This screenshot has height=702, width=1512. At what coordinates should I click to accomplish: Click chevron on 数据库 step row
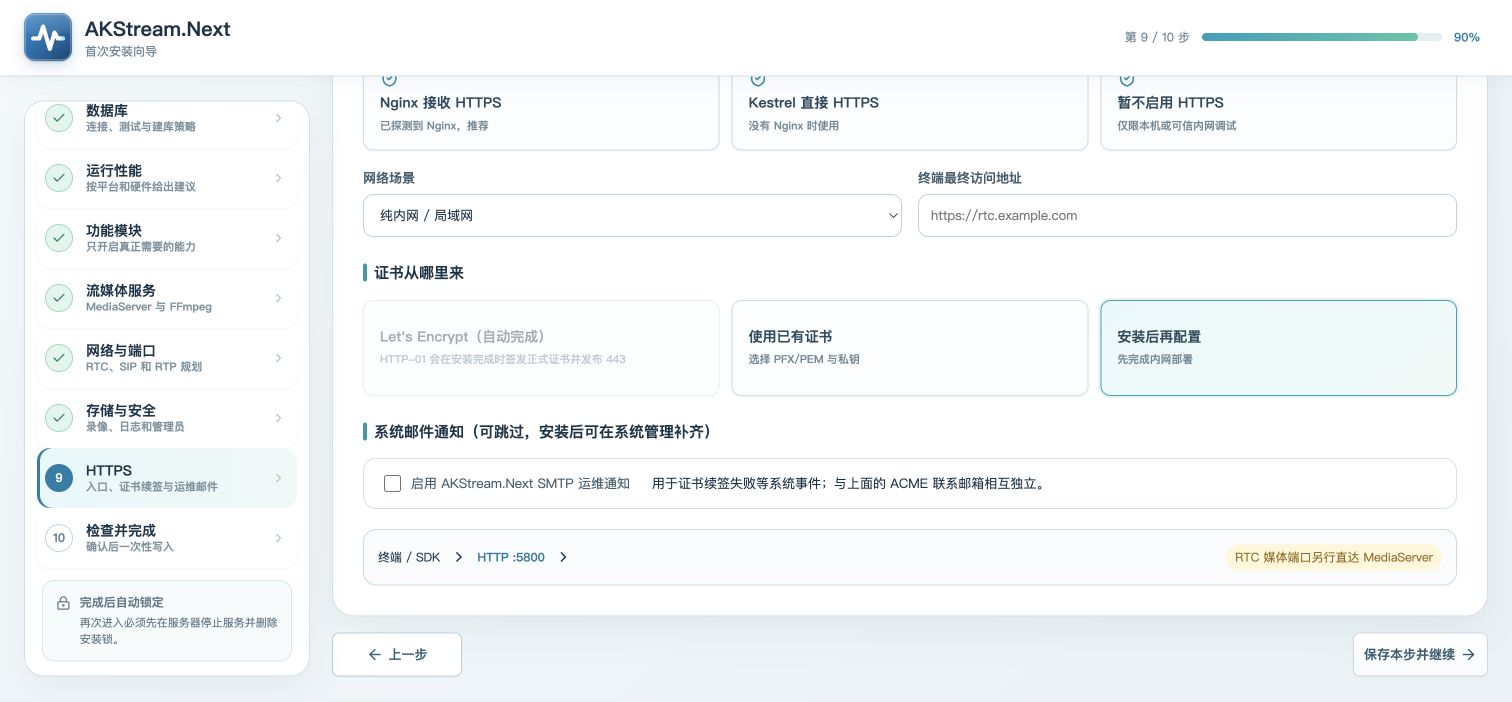pyautogui.click(x=278, y=118)
